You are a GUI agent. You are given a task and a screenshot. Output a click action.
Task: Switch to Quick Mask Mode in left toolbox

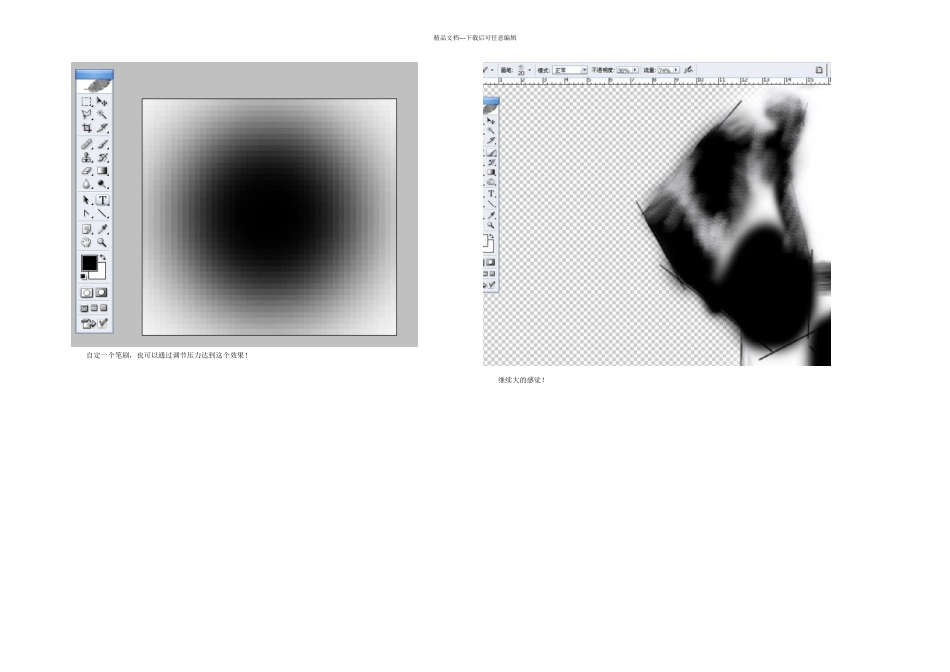click(x=102, y=293)
